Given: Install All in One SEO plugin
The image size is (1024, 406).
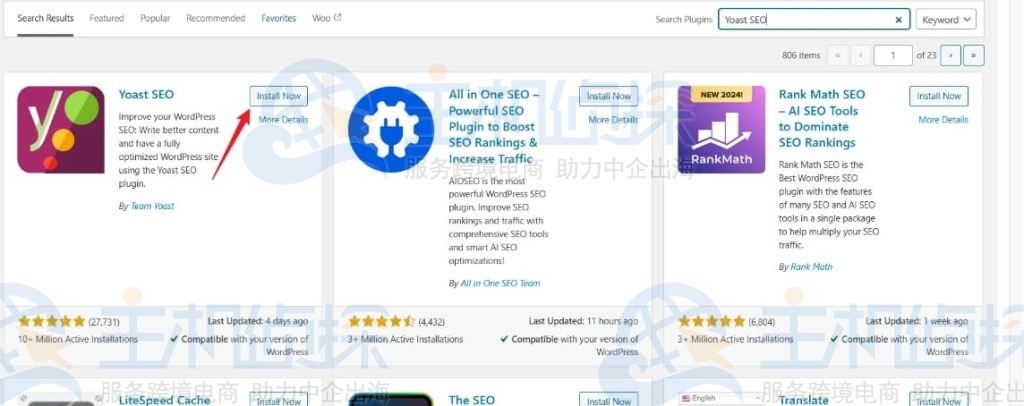Looking at the screenshot, I should click(609, 96).
